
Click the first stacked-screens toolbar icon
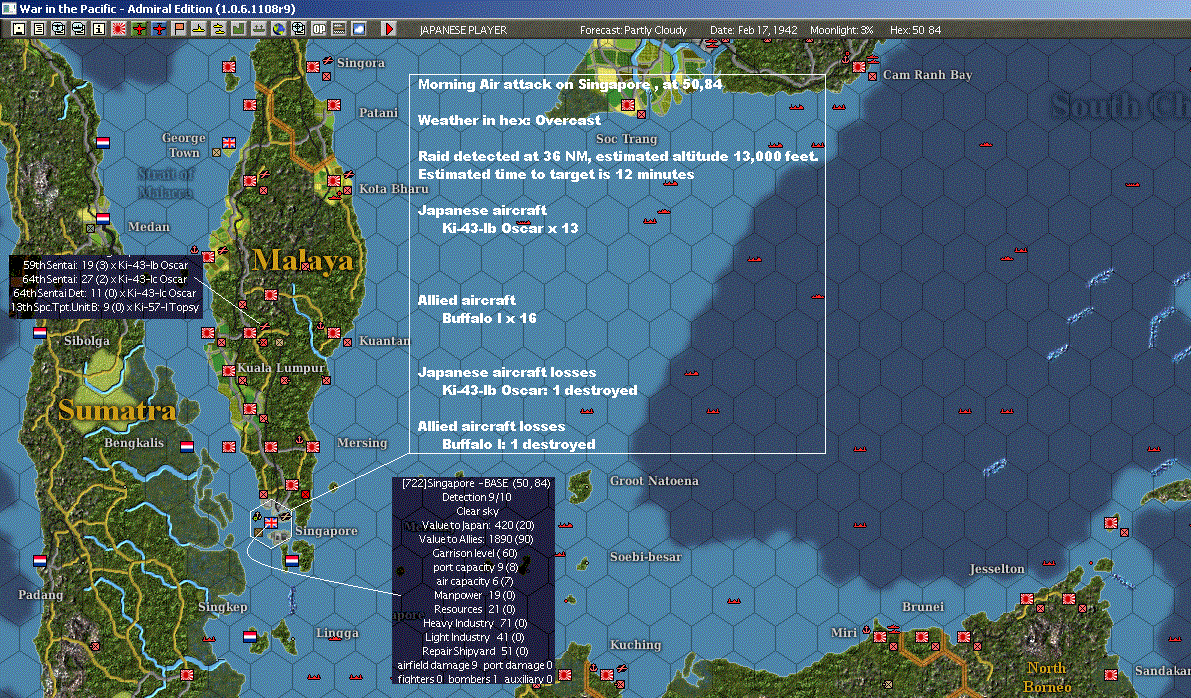(58, 29)
